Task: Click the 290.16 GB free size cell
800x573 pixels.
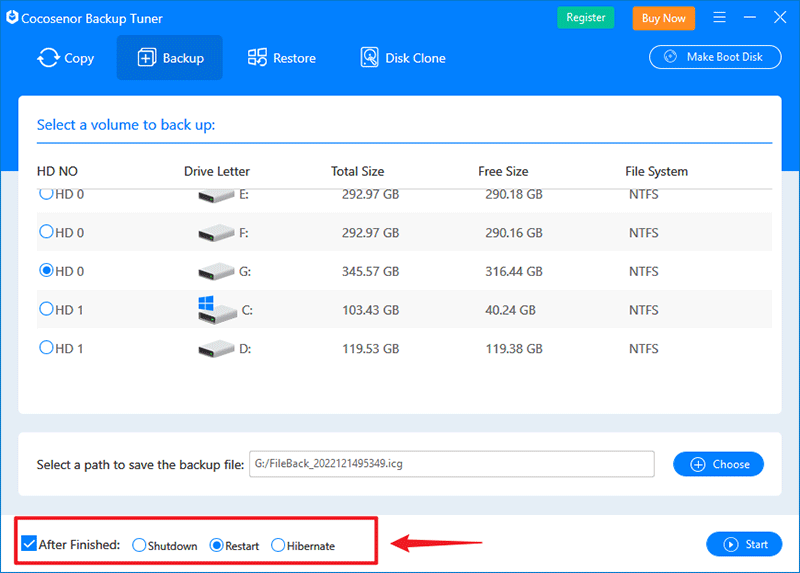Action: coord(514,233)
